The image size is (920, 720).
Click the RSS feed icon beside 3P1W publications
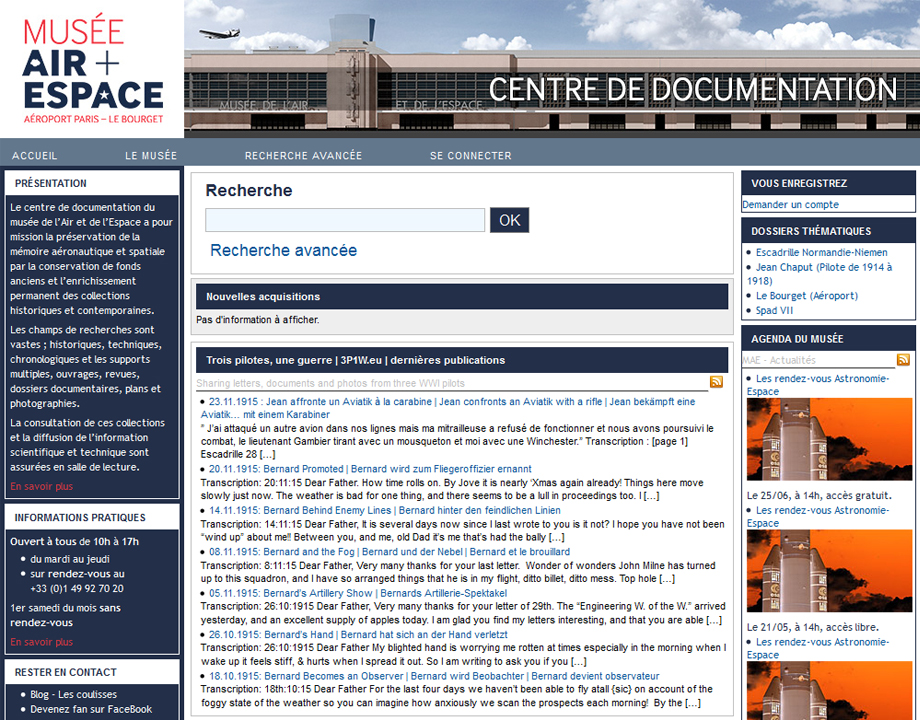(x=716, y=382)
